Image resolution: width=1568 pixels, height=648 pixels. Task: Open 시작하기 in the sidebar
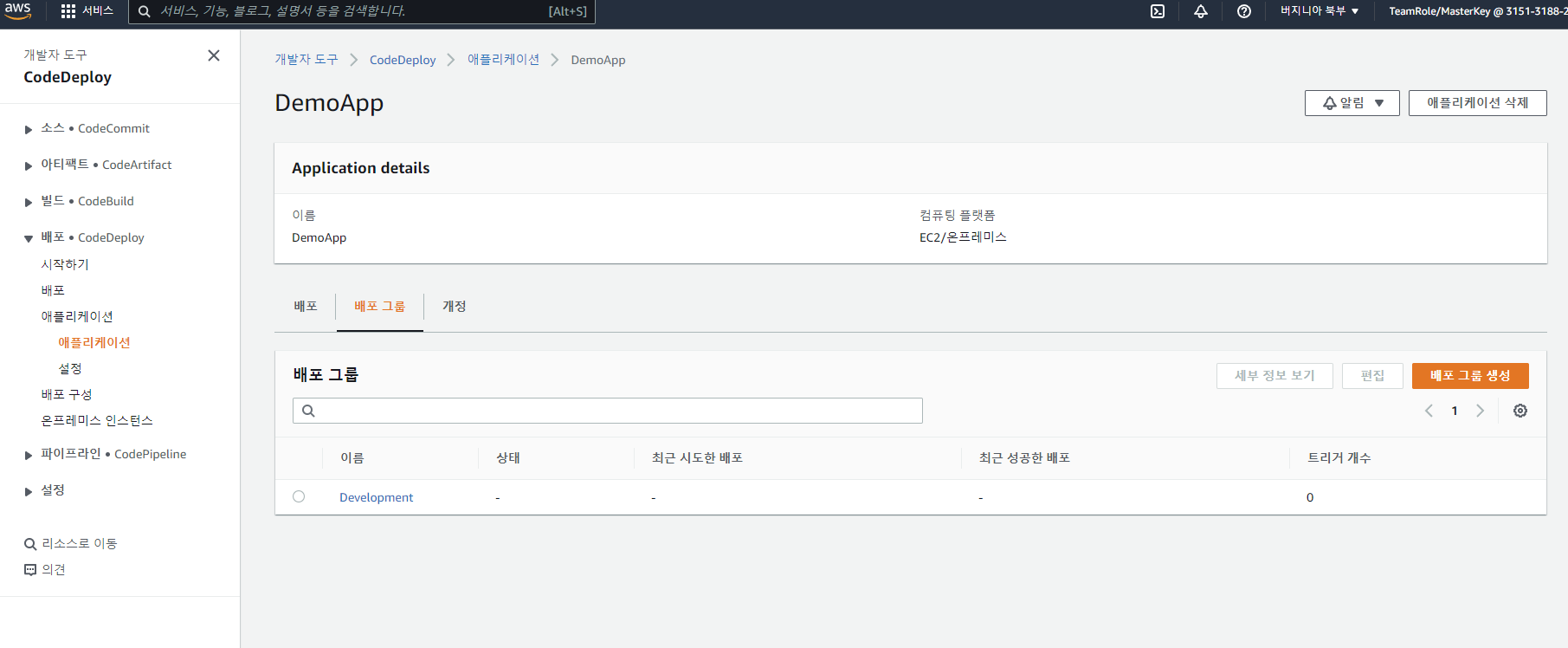tap(65, 264)
